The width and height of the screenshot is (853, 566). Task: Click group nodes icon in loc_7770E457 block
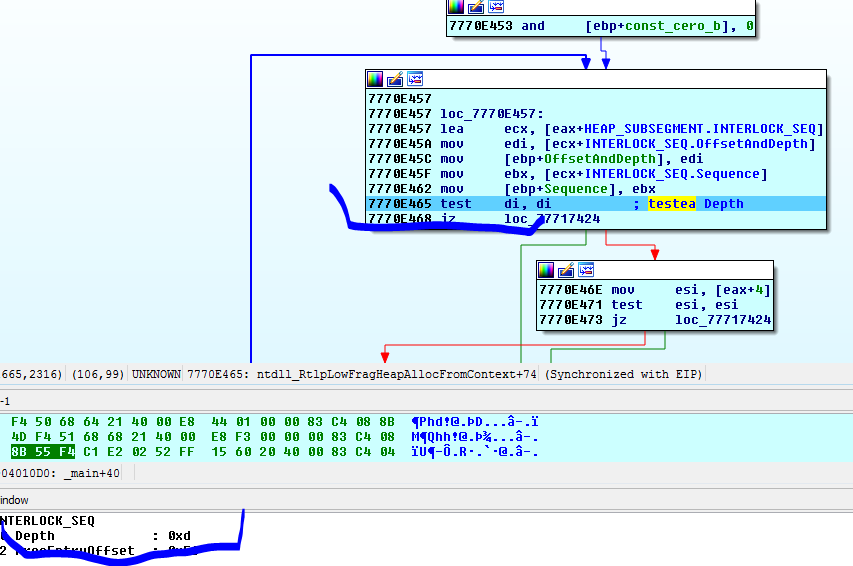(x=415, y=79)
